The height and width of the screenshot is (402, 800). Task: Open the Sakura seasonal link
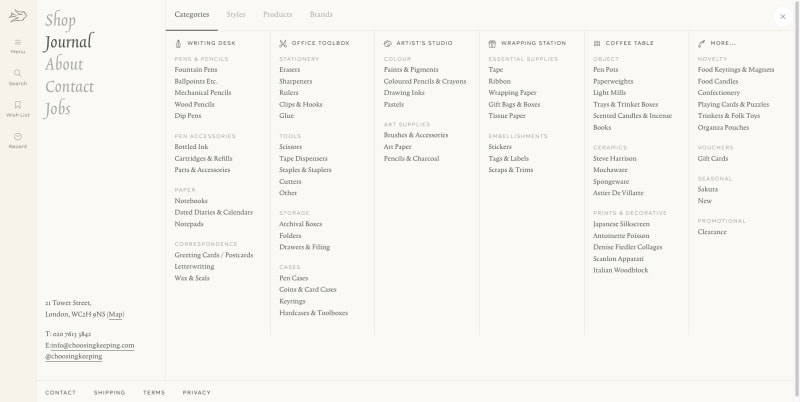tap(708, 189)
